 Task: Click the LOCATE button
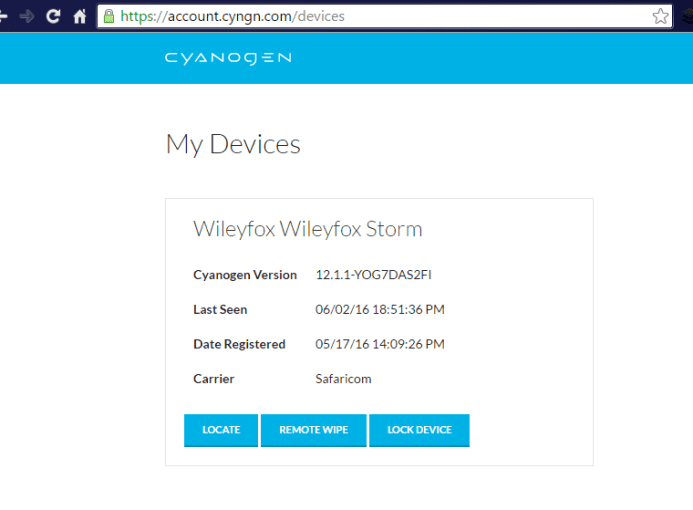point(221,430)
